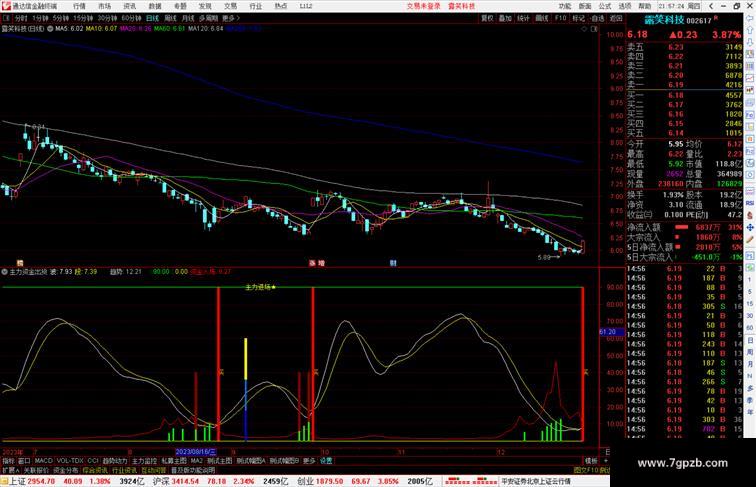Click the pencil draw icon in right sidebar

(x=750, y=239)
